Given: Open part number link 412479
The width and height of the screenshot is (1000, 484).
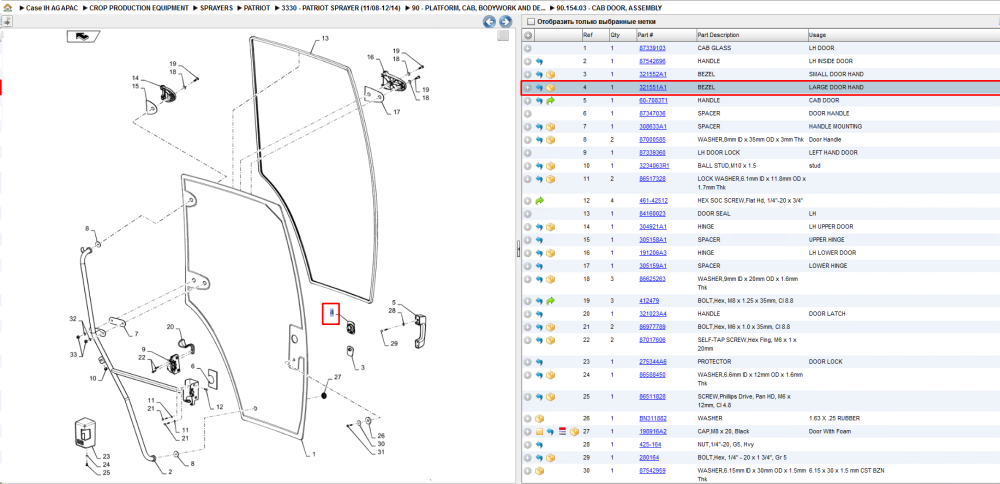Looking at the screenshot, I should [648, 300].
